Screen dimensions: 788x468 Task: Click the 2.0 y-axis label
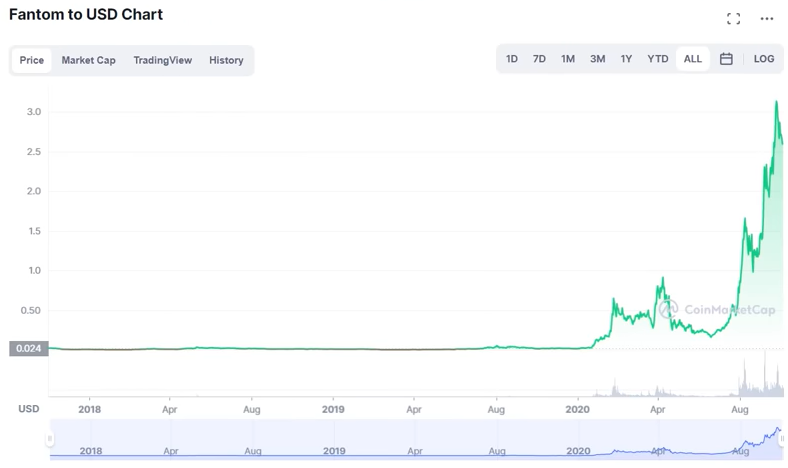[34, 191]
